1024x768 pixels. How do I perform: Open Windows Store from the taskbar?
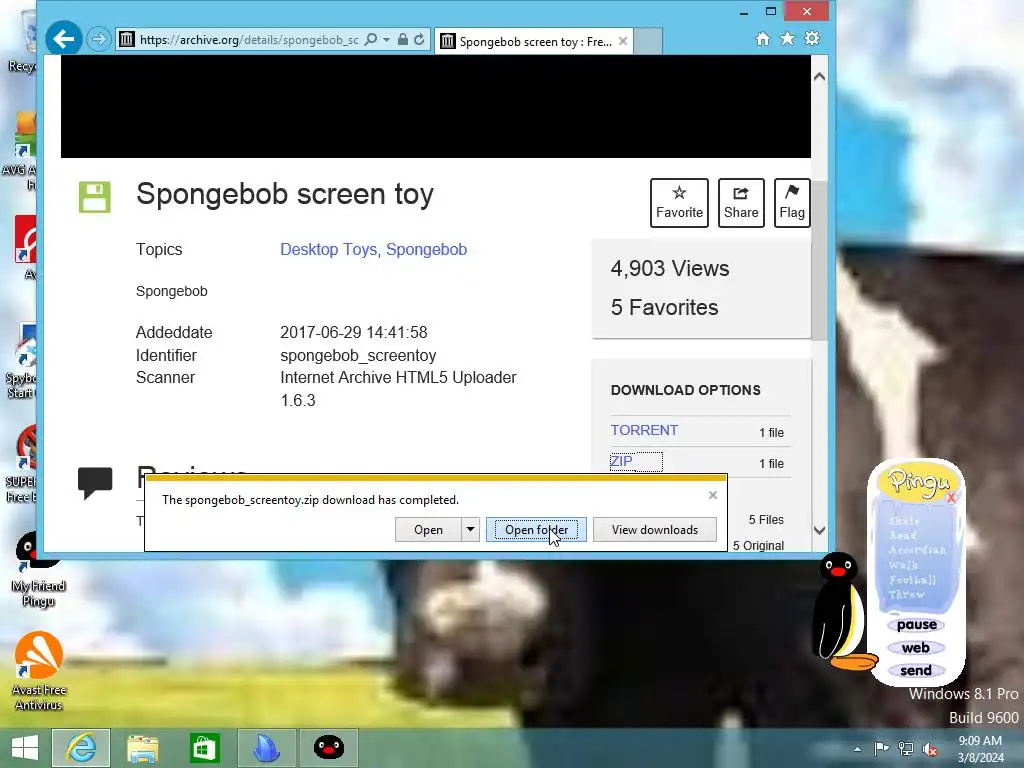point(204,748)
